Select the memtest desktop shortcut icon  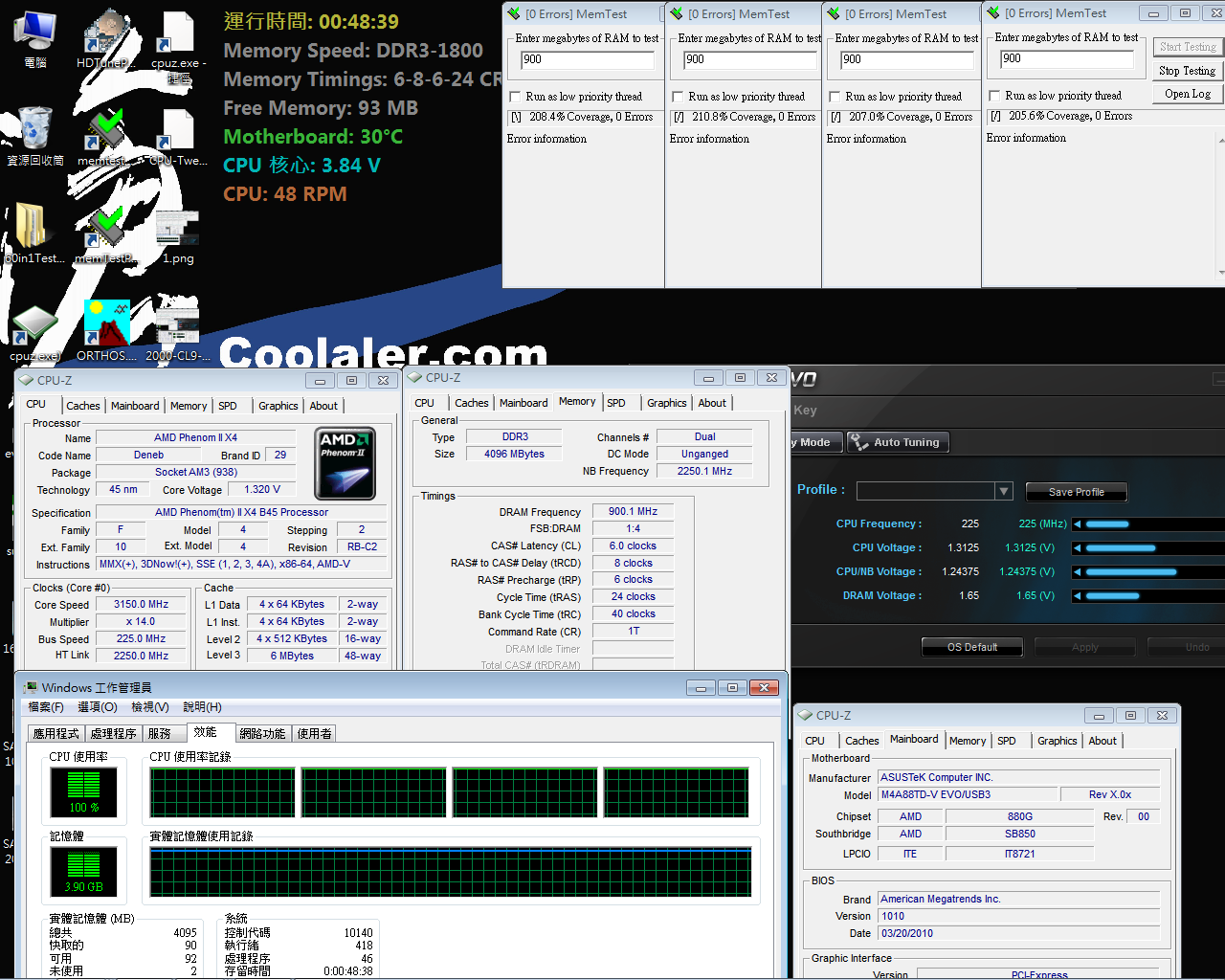[105, 136]
